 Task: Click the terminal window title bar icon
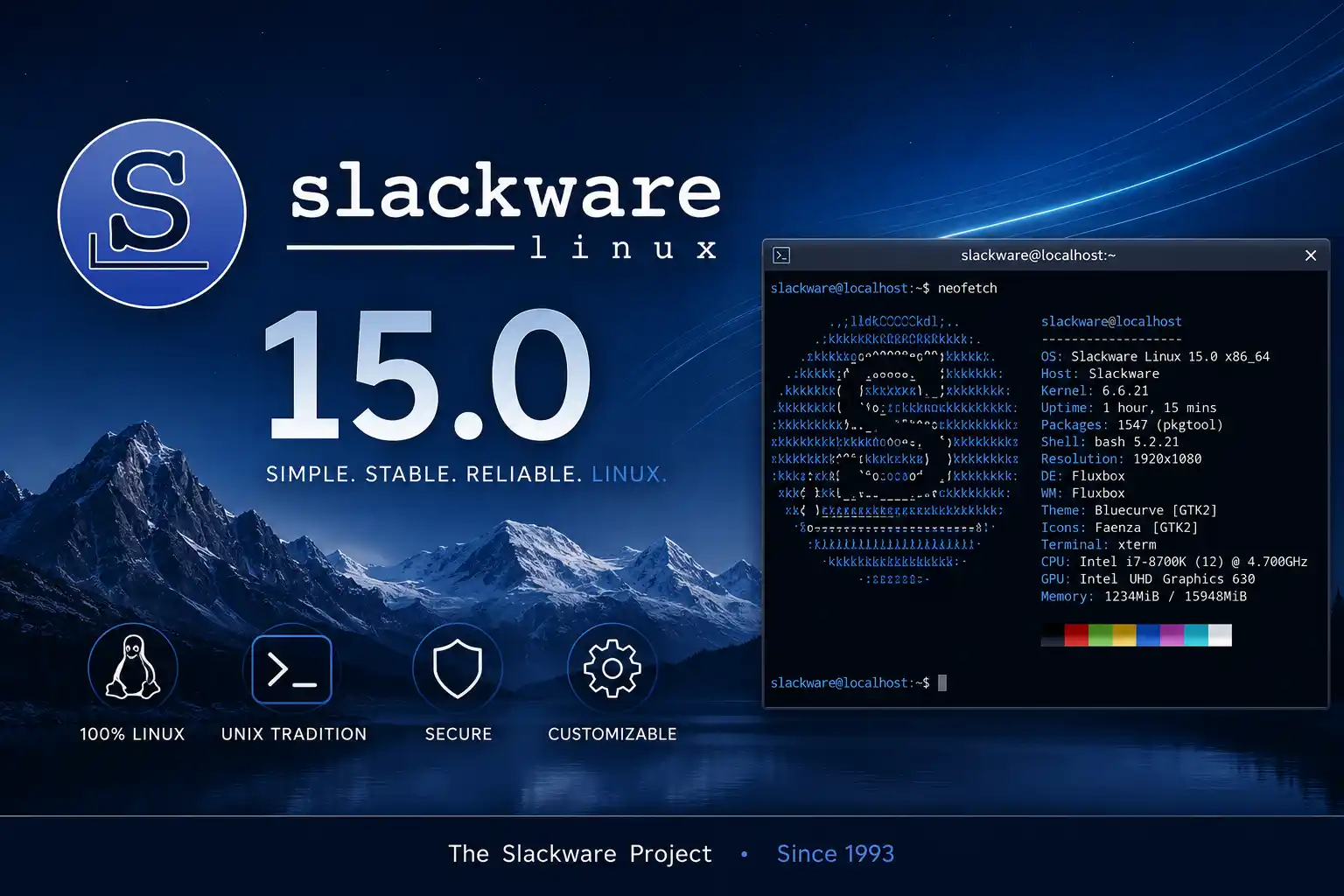click(x=782, y=255)
